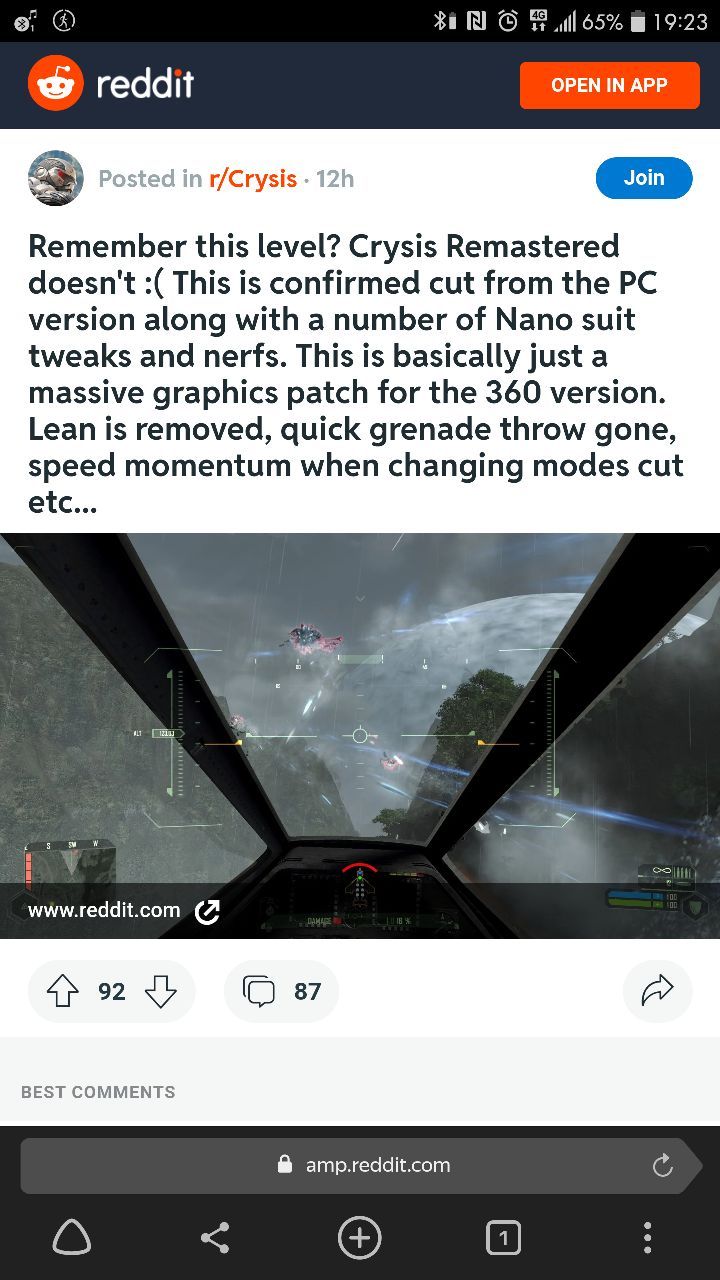Tap the Reddit snoo logo icon
Screen dimensions: 720x1280
(x=56, y=84)
